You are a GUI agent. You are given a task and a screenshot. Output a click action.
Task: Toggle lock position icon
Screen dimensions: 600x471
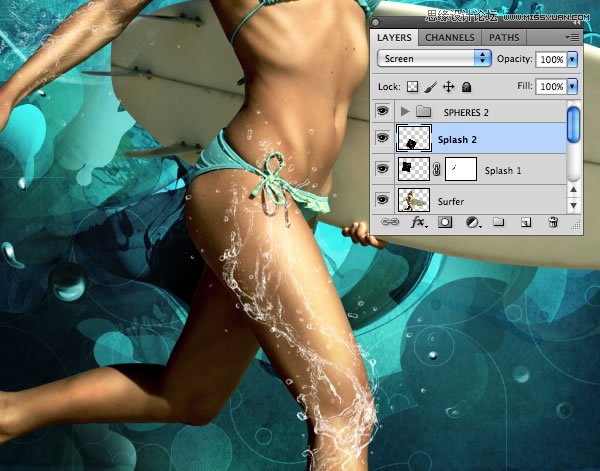[448, 87]
